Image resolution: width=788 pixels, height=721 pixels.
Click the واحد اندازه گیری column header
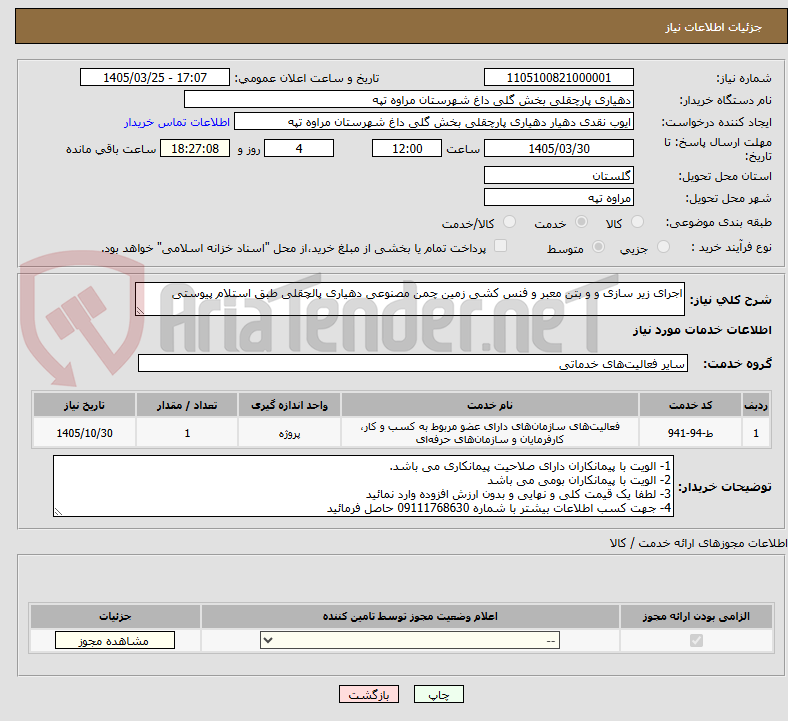(289, 405)
